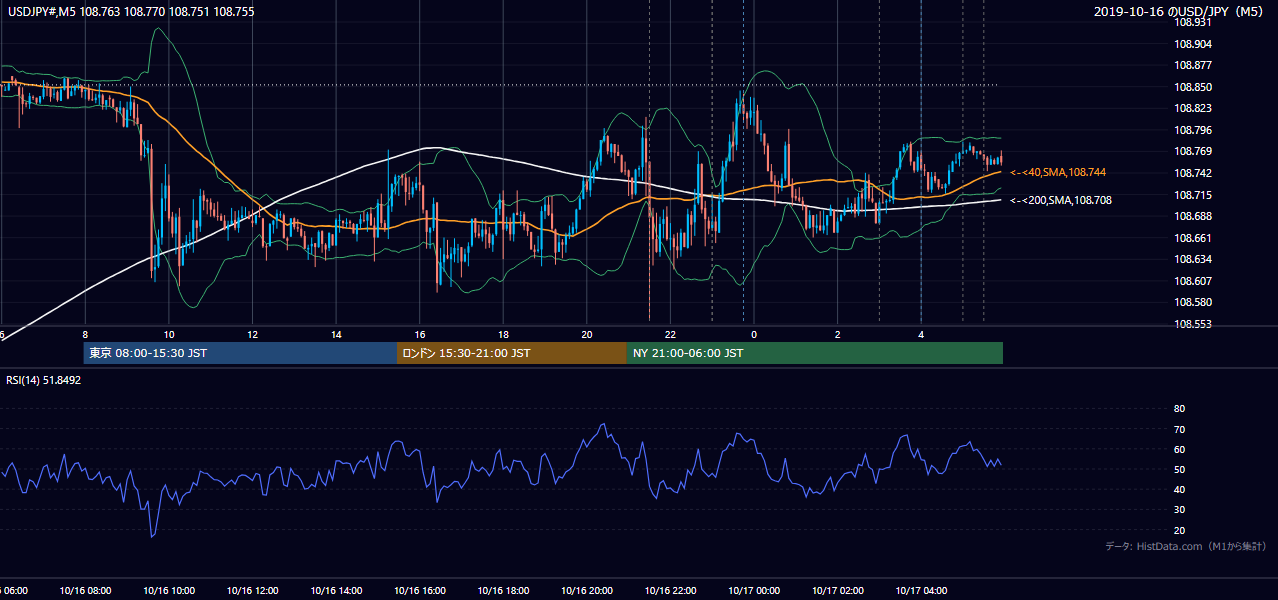Screen dimensions: 1278x600
Task: Click the hour 18 tick label under the chart
Action: click(503, 335)
